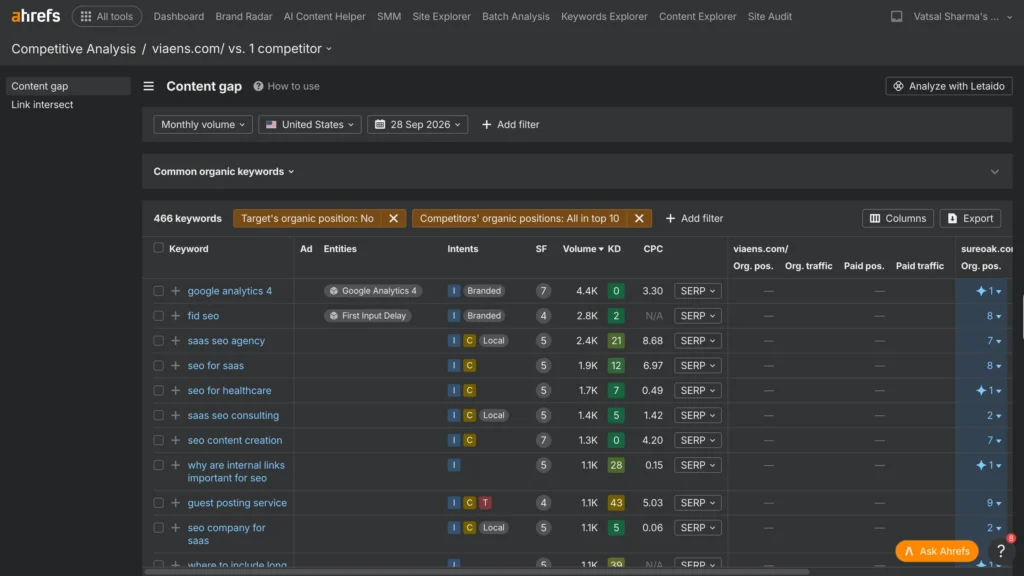Select all keywords with header checkbox
Viewport: 1024px width, 576px height.
click(x=158, y=248)
